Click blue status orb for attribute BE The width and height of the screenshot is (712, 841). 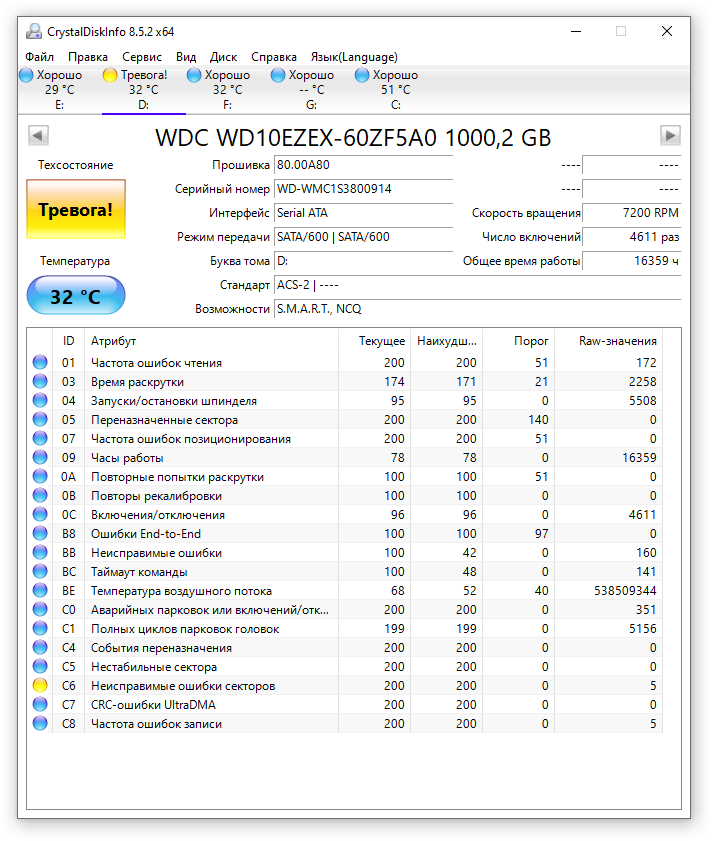tap(40, 591)
